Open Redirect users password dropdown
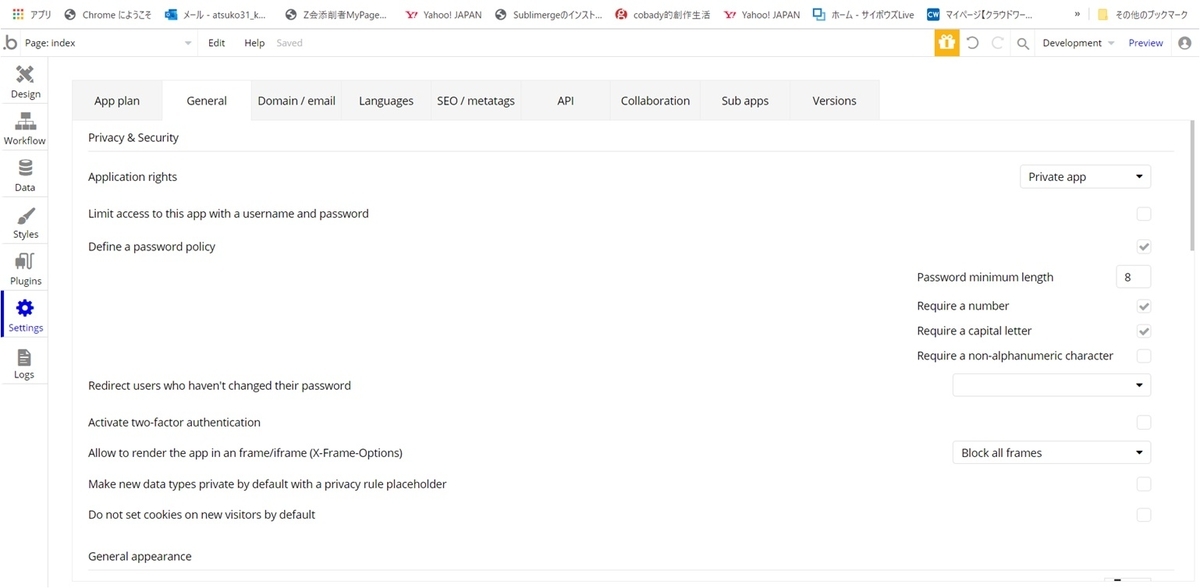This screenshot has width=1200, height=588. tap(1051, 385)
